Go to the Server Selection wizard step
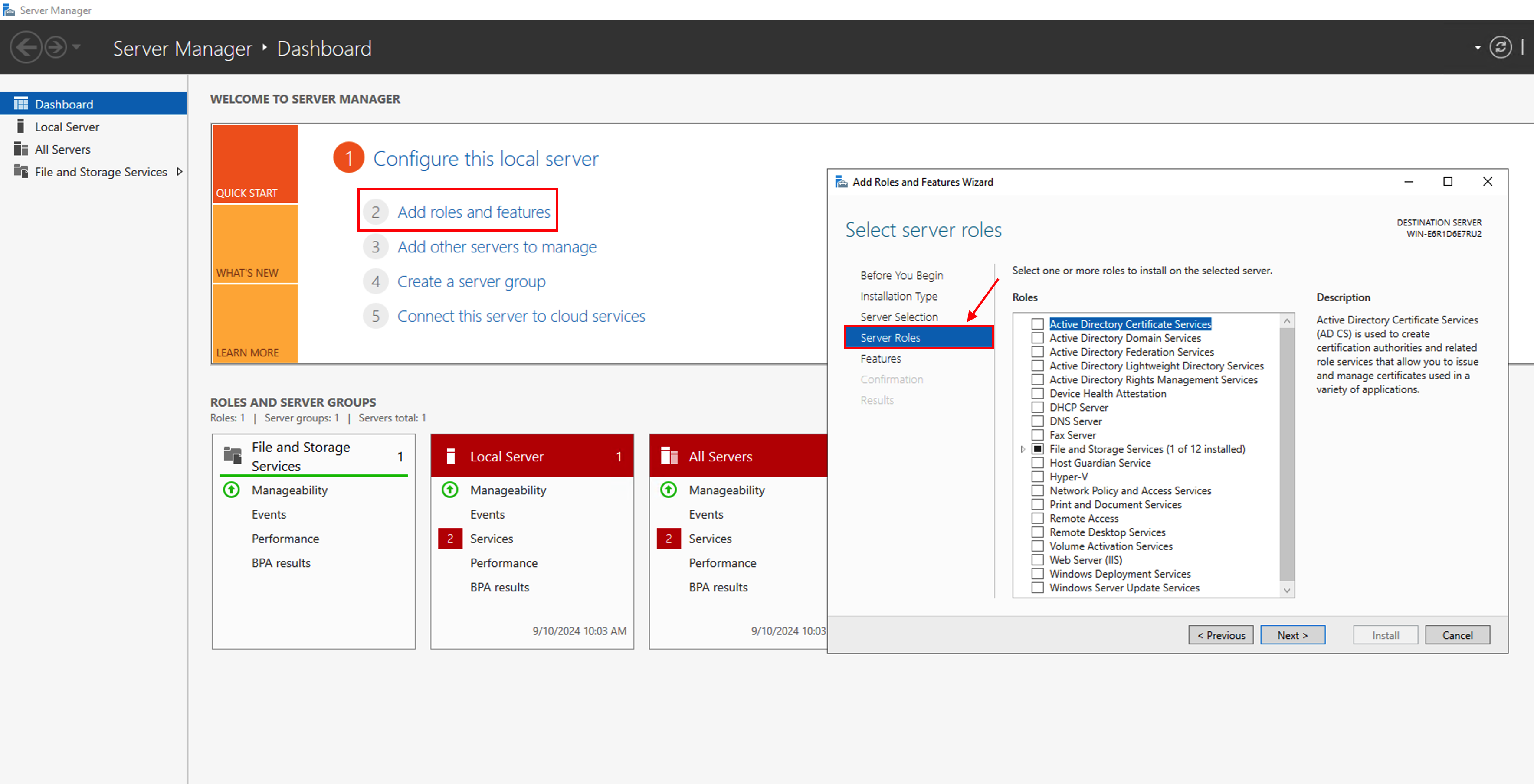The height and width of the screenshot is (784, 1534). click(x=898, y=317)
